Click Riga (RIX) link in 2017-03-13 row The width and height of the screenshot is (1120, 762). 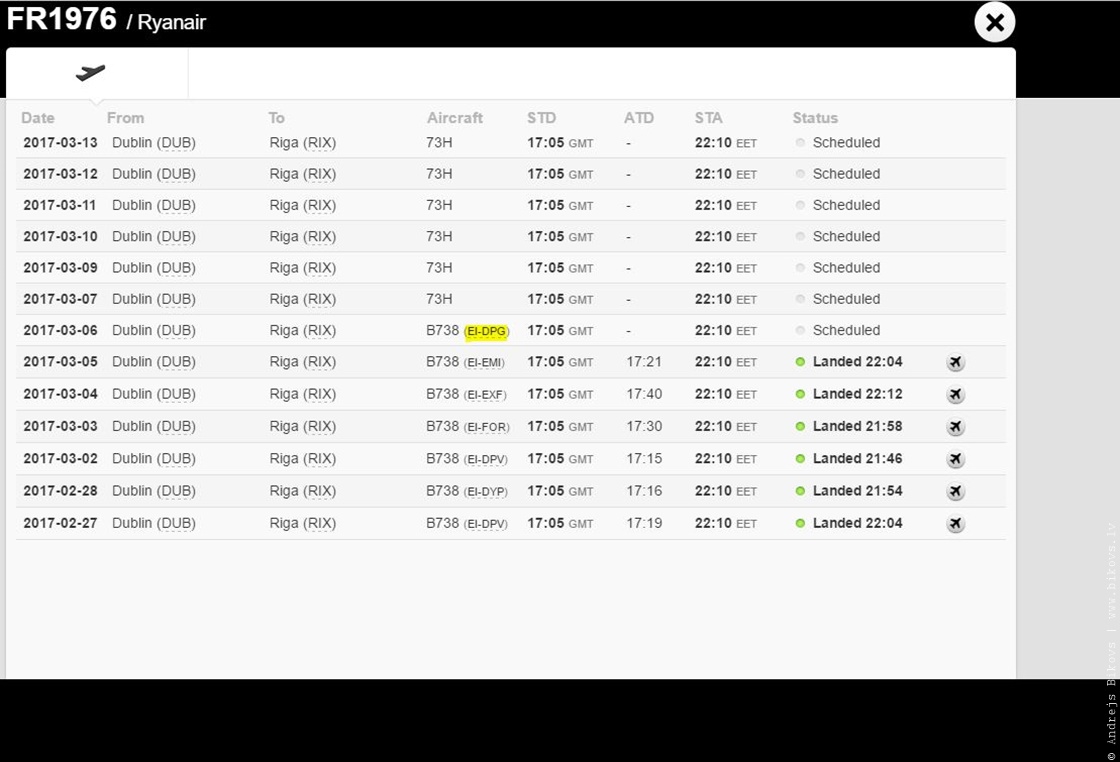pyautogui.click(x=302, y=143)
